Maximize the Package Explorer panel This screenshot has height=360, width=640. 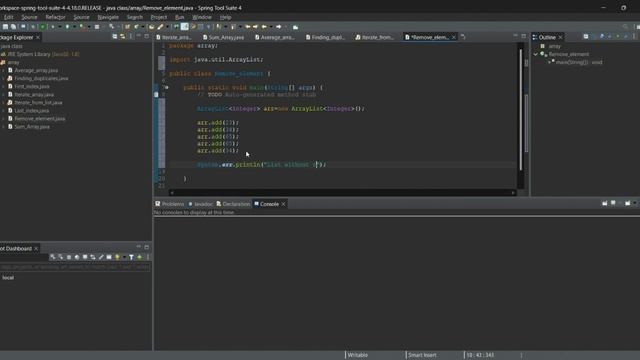pyautogui.click(x=147, y=36)
